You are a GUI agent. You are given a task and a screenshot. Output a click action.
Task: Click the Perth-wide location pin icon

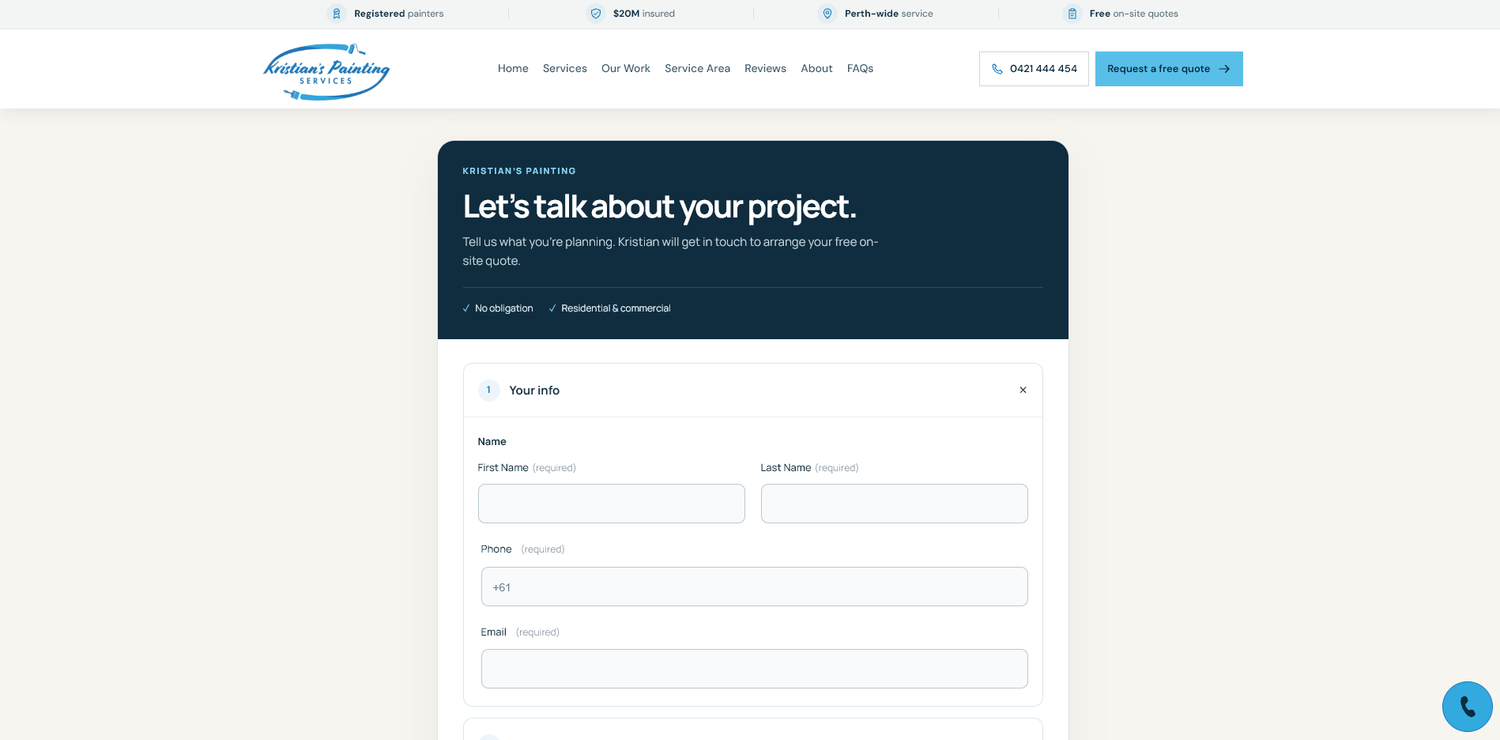click(827, 14)
